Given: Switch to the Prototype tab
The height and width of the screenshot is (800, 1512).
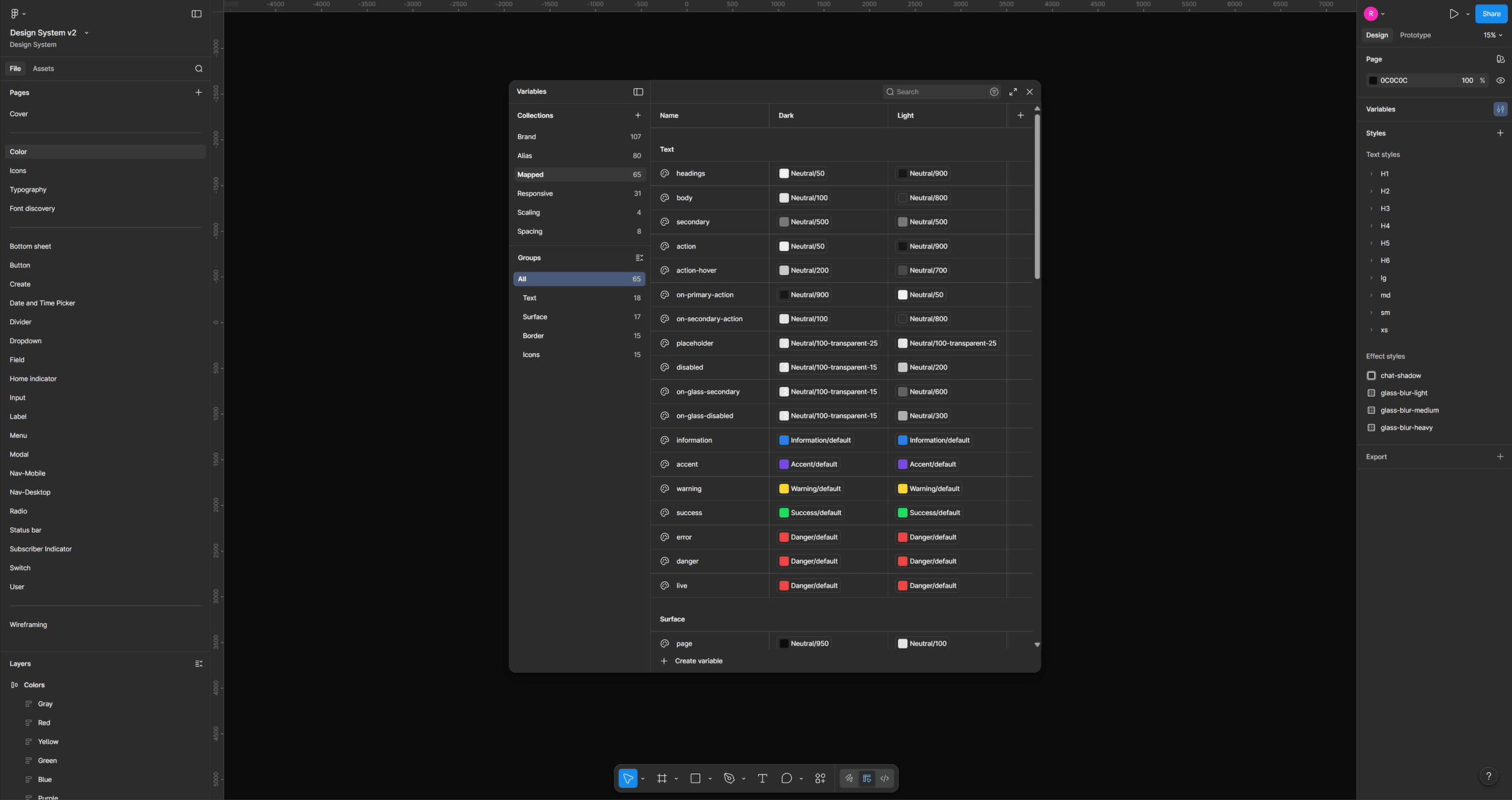Looking at the screenshot, I should (1415, 35).
